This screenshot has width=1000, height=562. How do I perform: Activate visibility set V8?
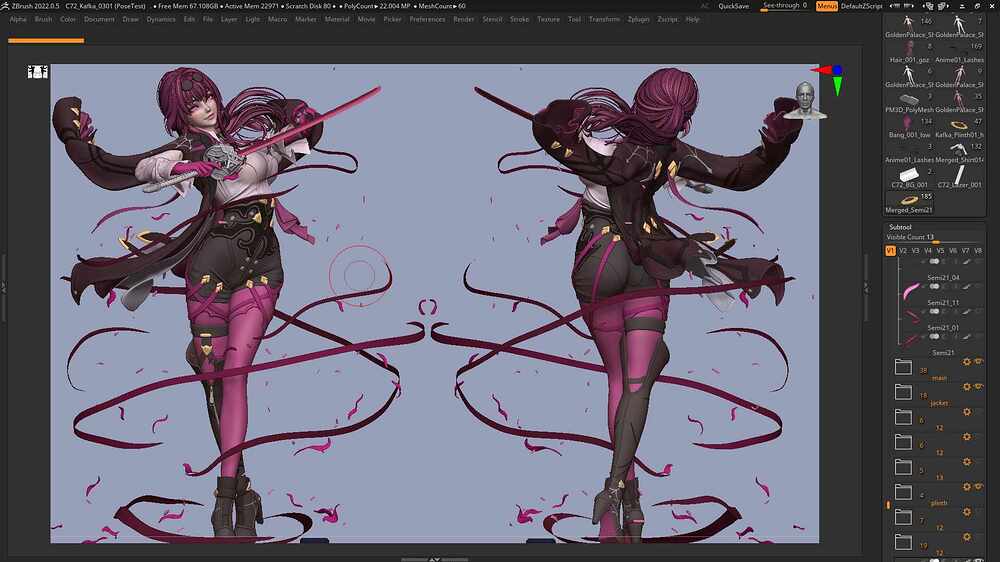click(x=978, y=251)
